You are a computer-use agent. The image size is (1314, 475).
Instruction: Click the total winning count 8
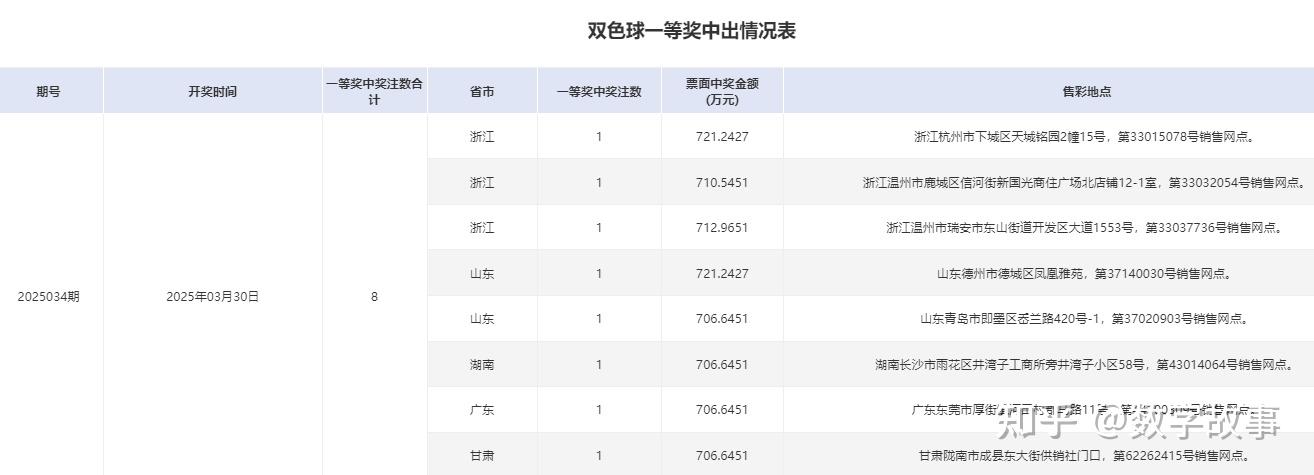point(374,296)
